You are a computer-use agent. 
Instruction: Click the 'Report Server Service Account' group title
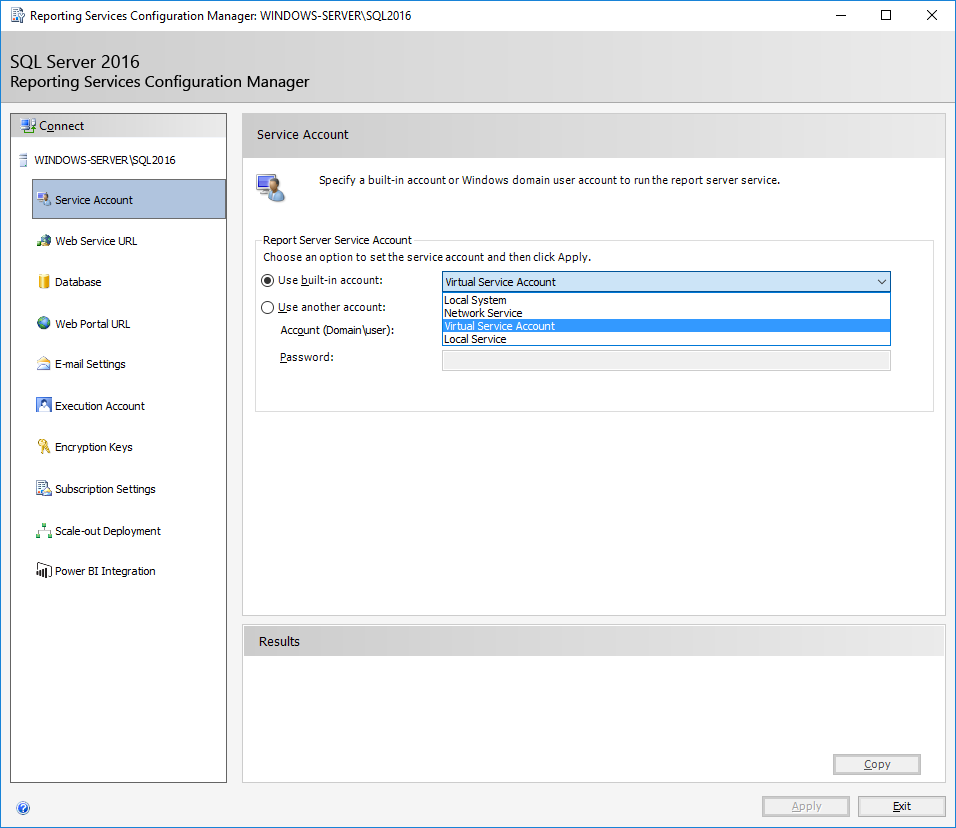coord(337,240)
